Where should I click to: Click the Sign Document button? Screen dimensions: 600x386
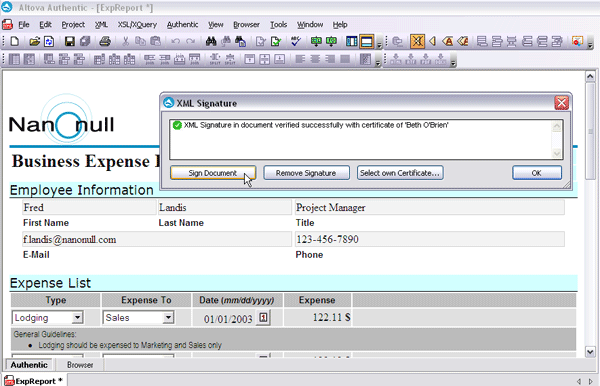point(213,173)
